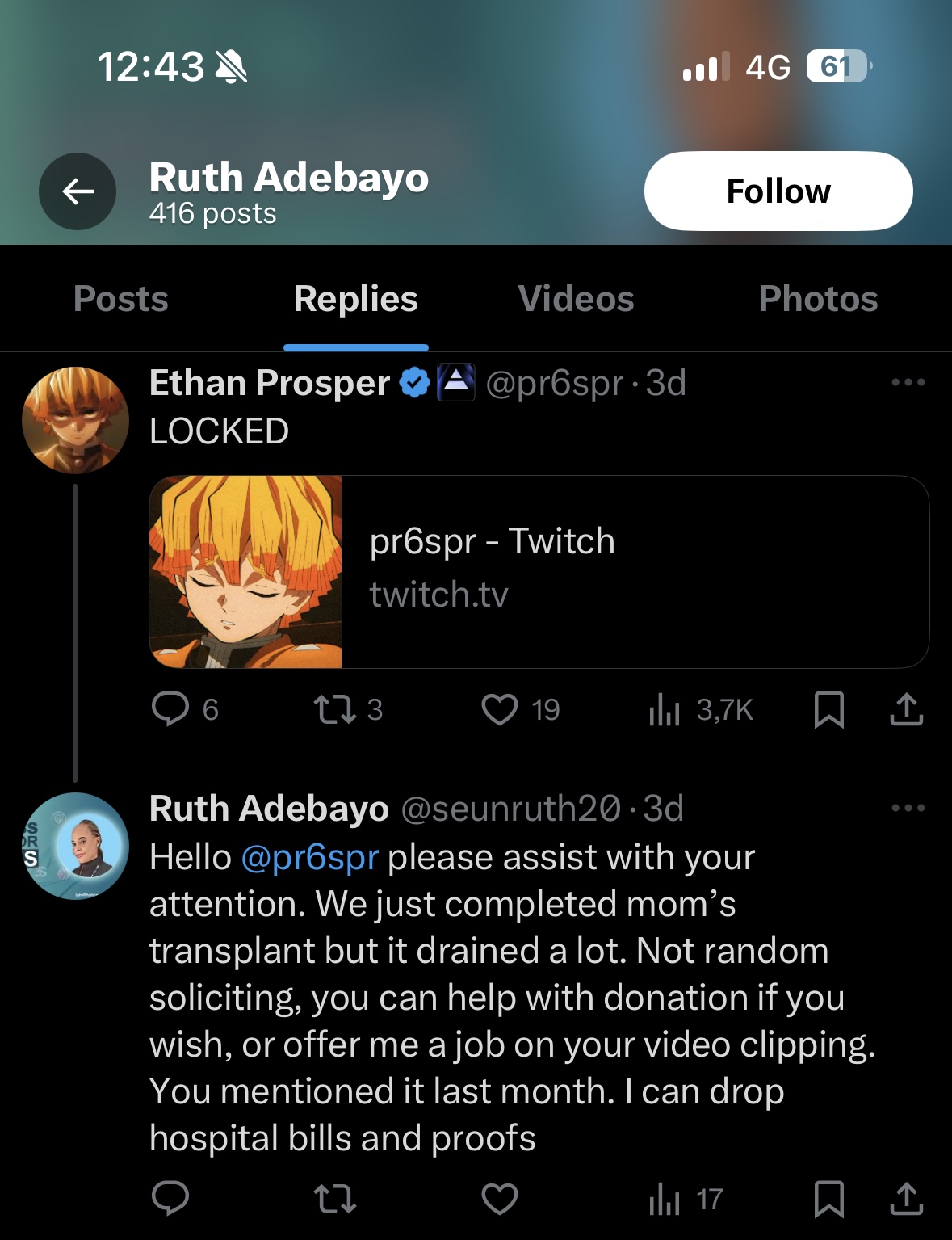Open the pr6spr Twitch link card
The height and width of the screenshot is (1240, 952).
point(539,571)
